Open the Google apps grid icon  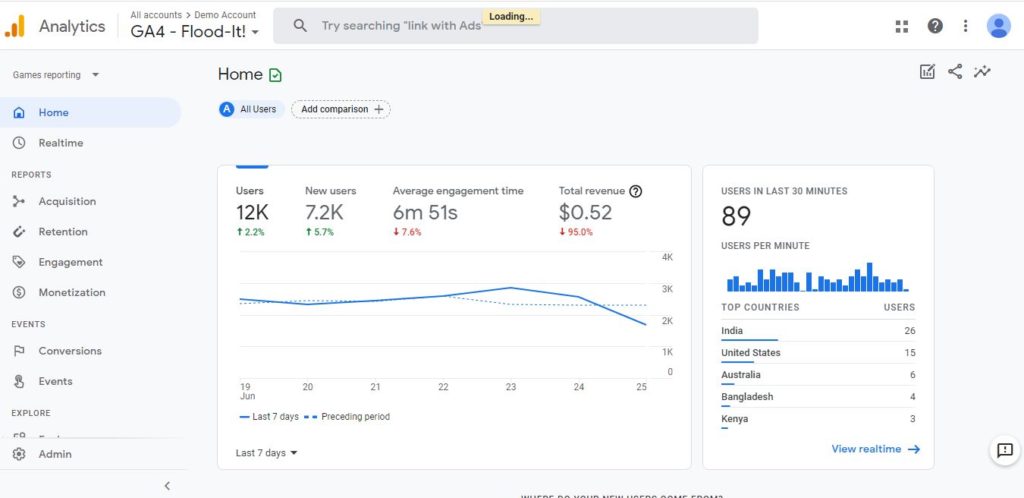[902, 26]
